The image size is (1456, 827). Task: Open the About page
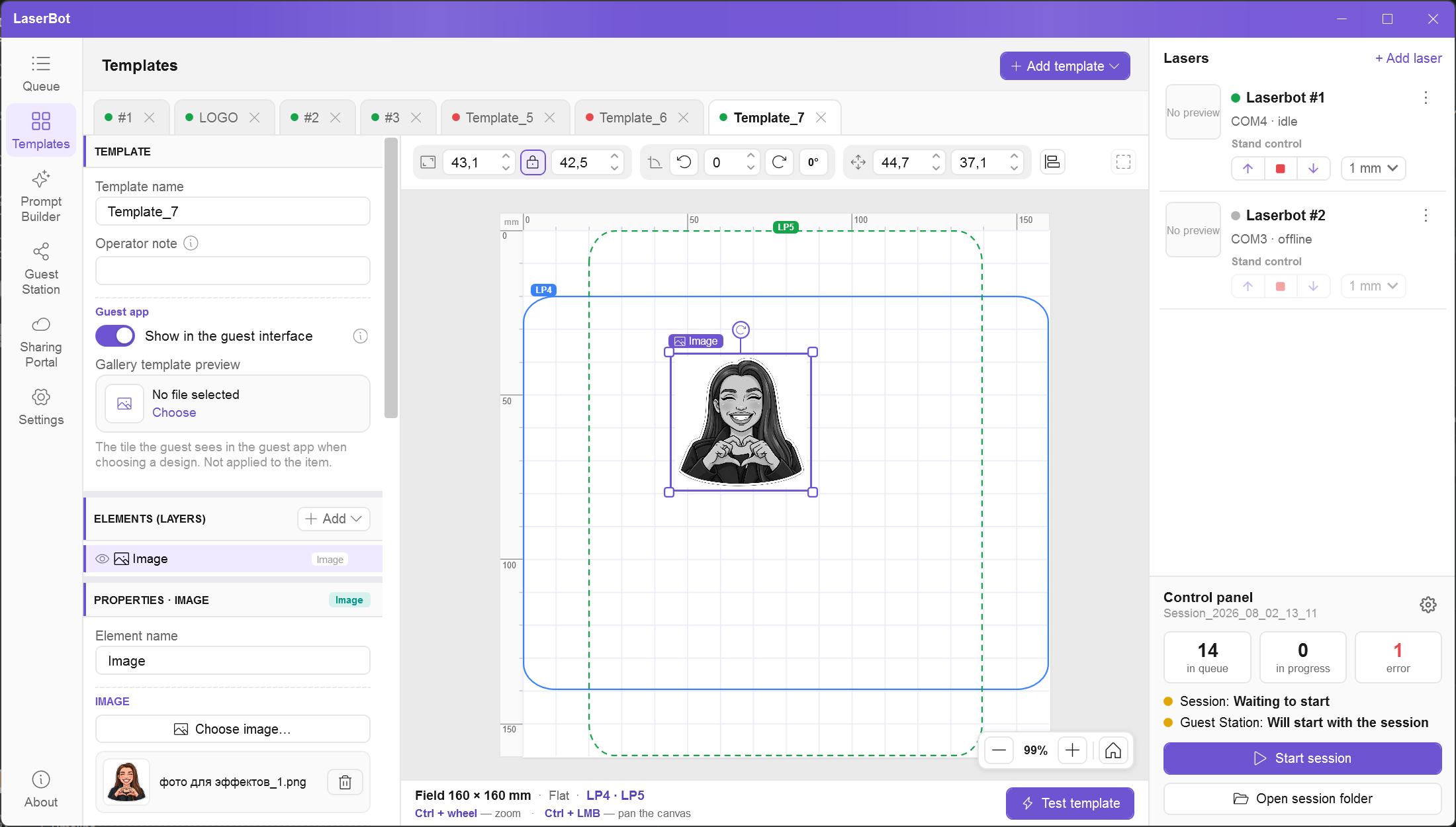pos(41,789)
